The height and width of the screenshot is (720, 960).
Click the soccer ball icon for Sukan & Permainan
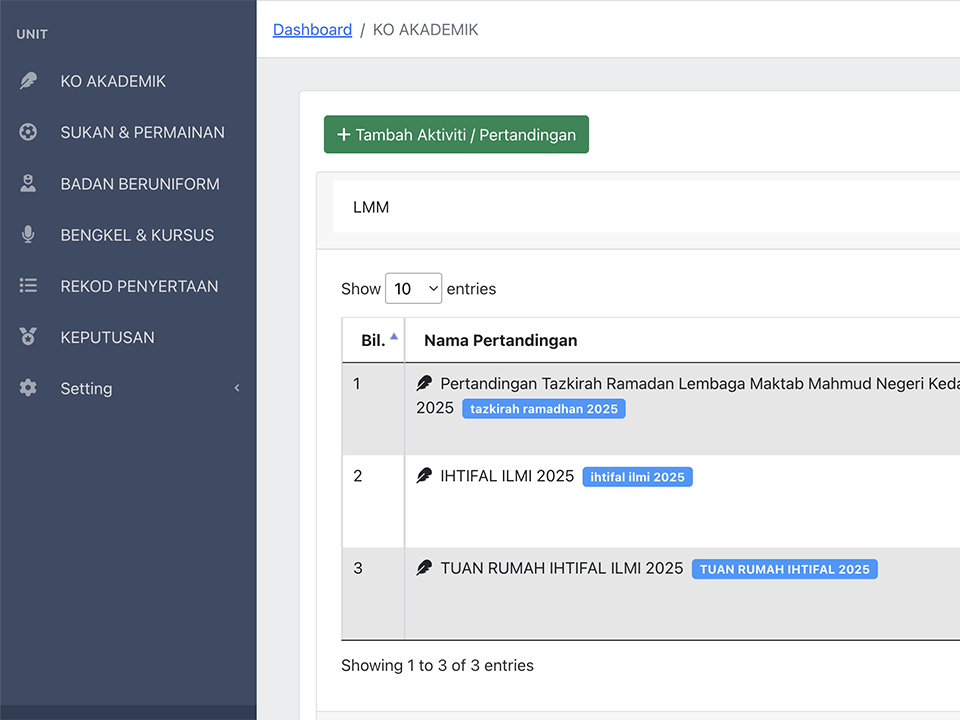pos(28,132)
